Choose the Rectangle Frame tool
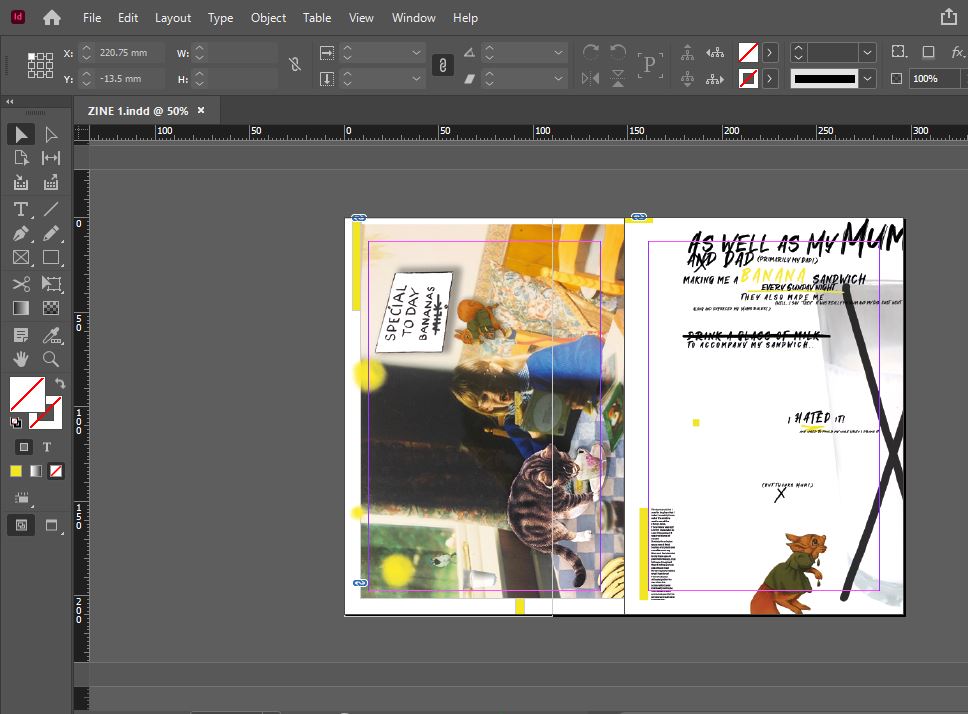The width and height of the screenshot is (968, 714). [x=20, y=258]
